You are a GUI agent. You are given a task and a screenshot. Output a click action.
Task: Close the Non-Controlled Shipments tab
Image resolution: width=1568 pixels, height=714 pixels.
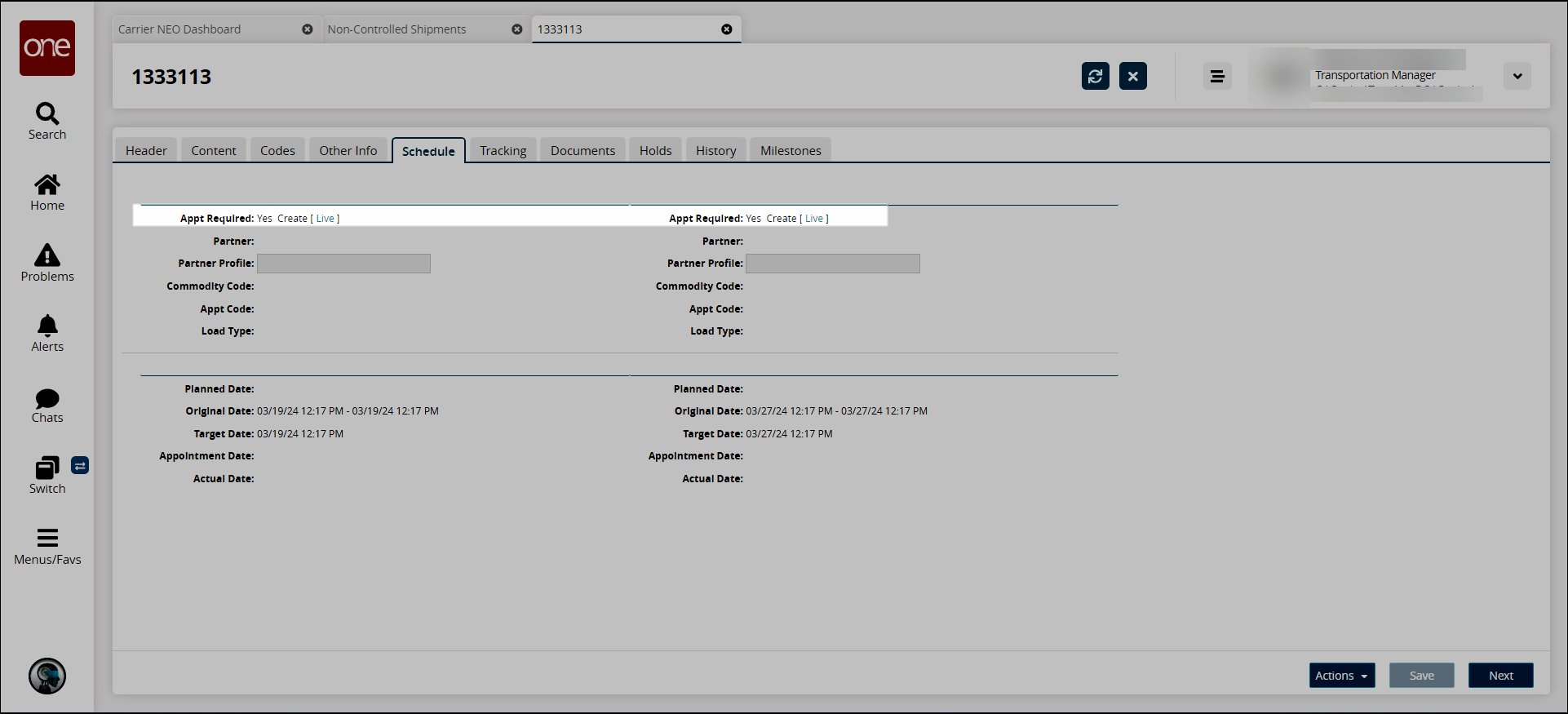tap(517, 29)
